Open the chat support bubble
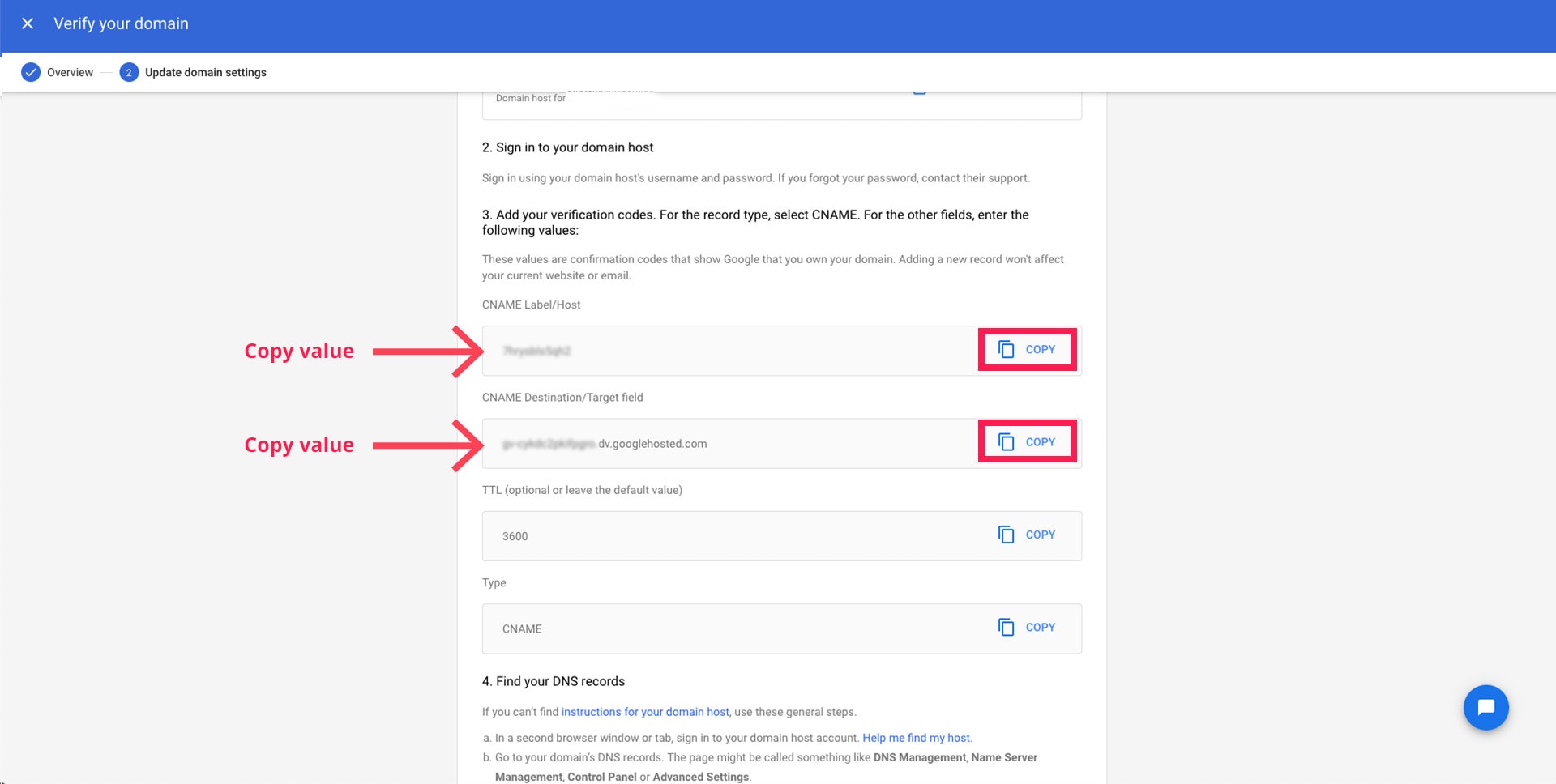The height and width of the screenshot is (784, 1556). (1485, 708)
